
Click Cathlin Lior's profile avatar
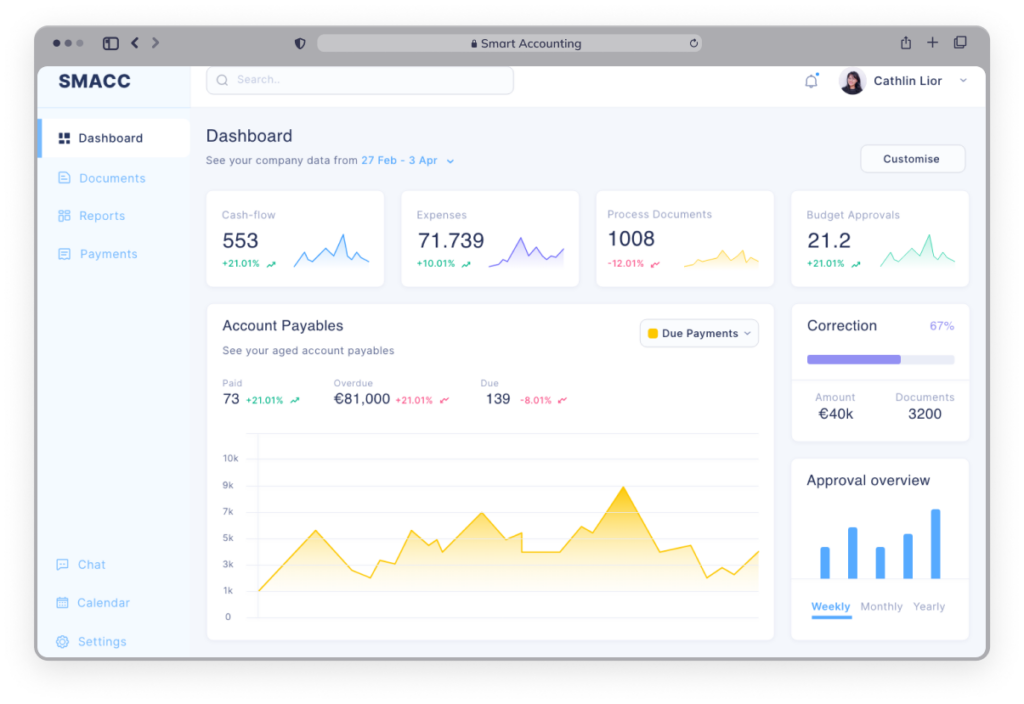[x=852, y=81]
